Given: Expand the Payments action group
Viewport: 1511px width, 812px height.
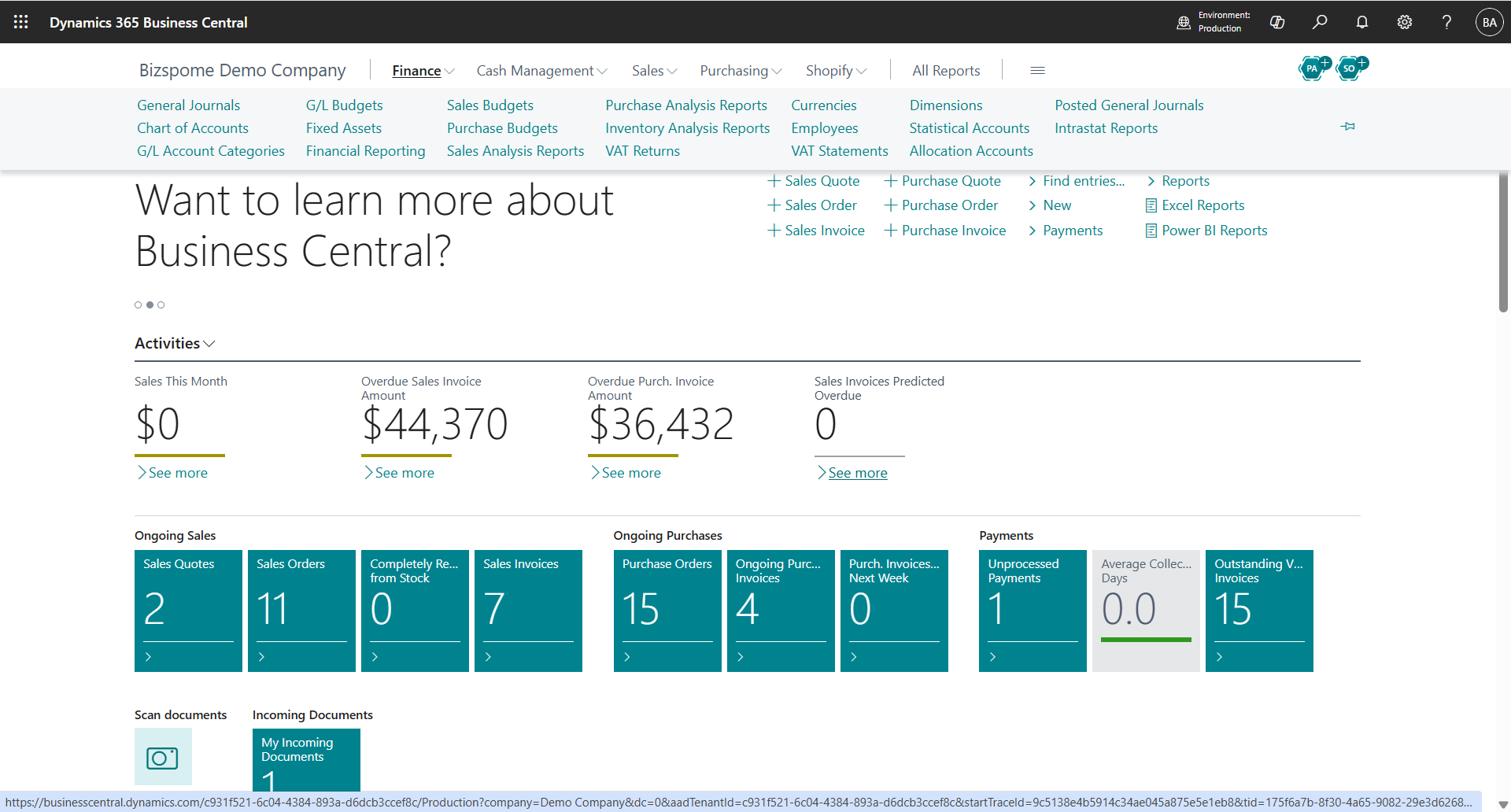Looking at the screenshot, I should point(1066,231).
